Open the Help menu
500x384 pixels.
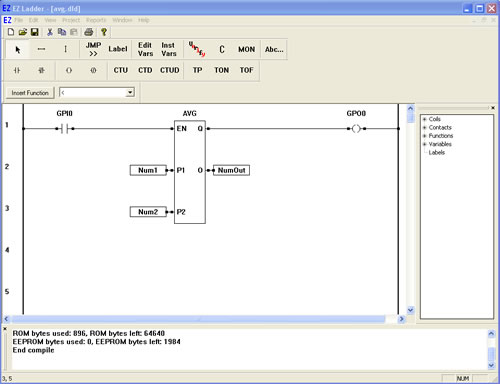pos(144,20)
